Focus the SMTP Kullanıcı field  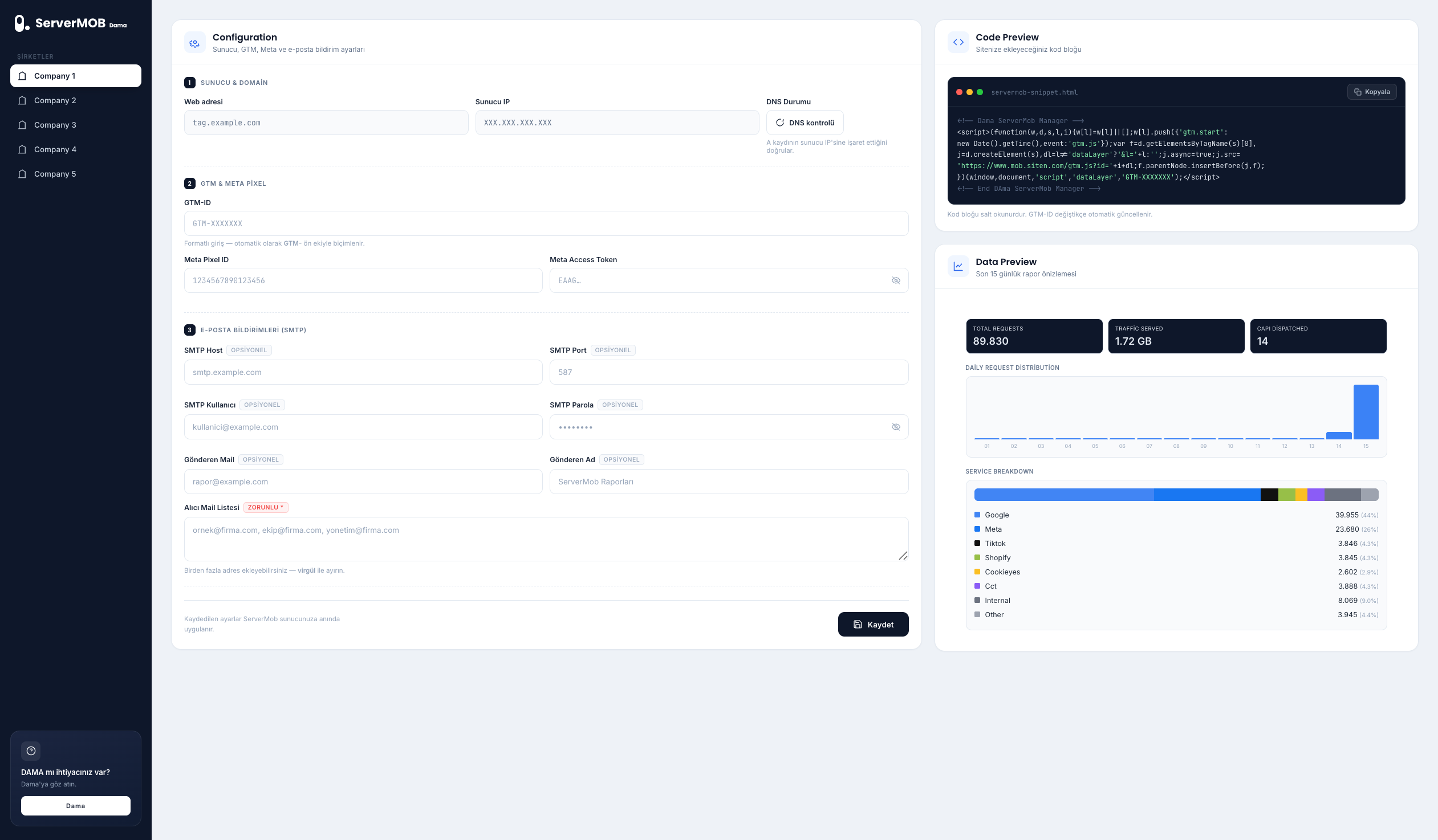click(363, 427)
